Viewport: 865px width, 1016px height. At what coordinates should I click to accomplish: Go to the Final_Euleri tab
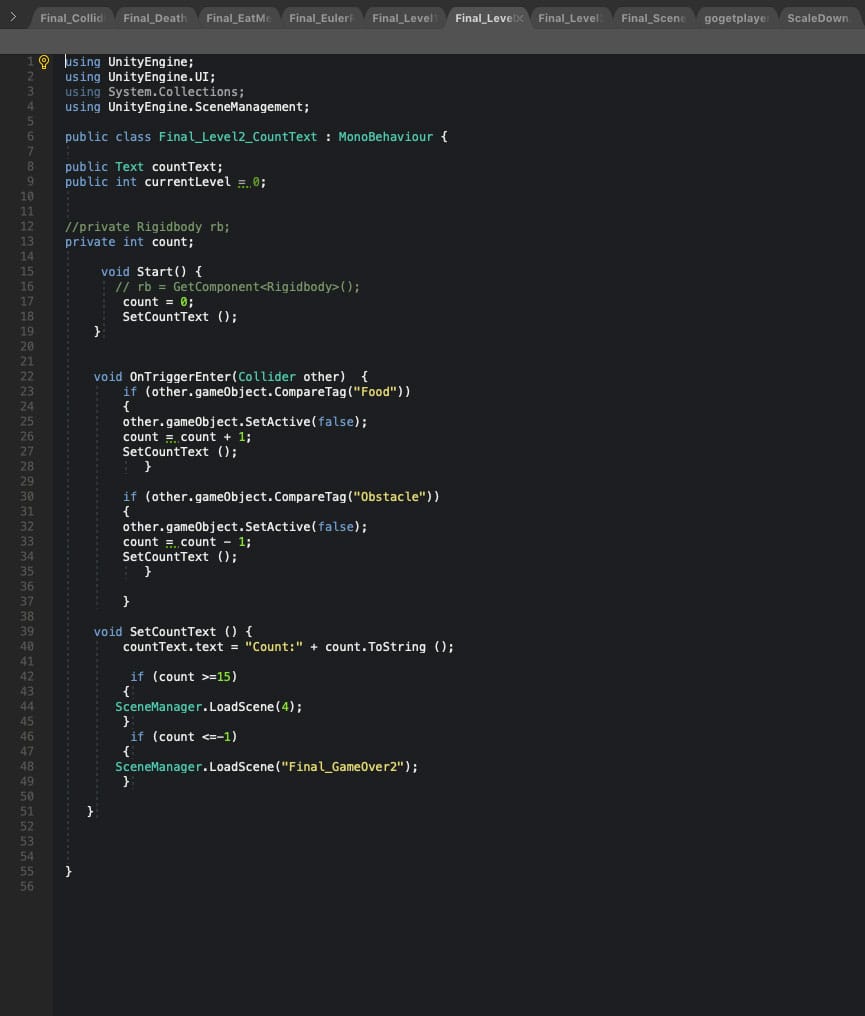pyautogui.click(x=321, y=18)
